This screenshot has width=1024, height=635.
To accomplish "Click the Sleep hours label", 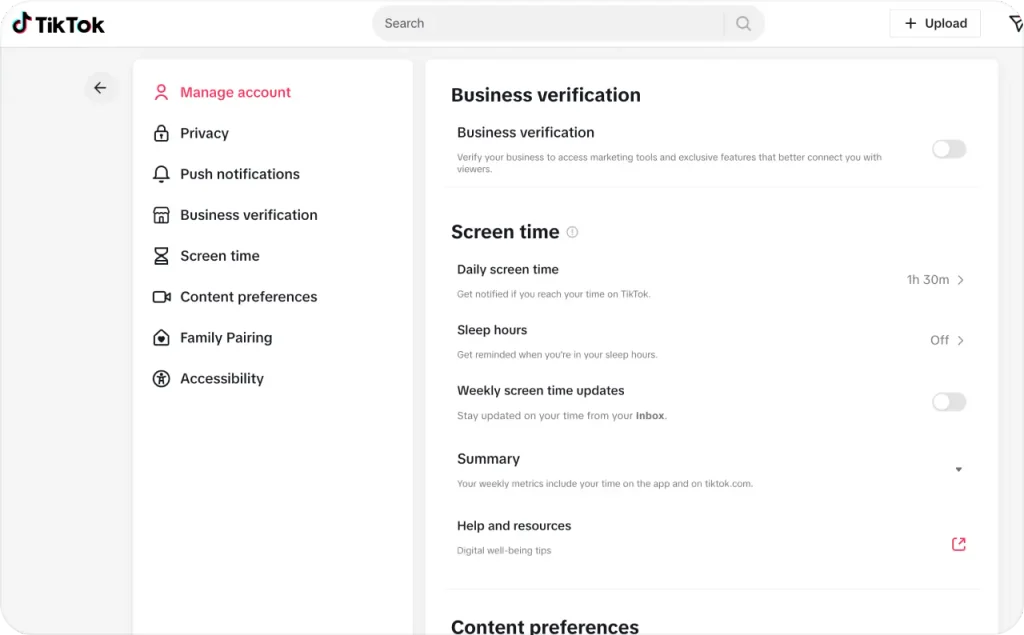I will [x=492, y=330].
